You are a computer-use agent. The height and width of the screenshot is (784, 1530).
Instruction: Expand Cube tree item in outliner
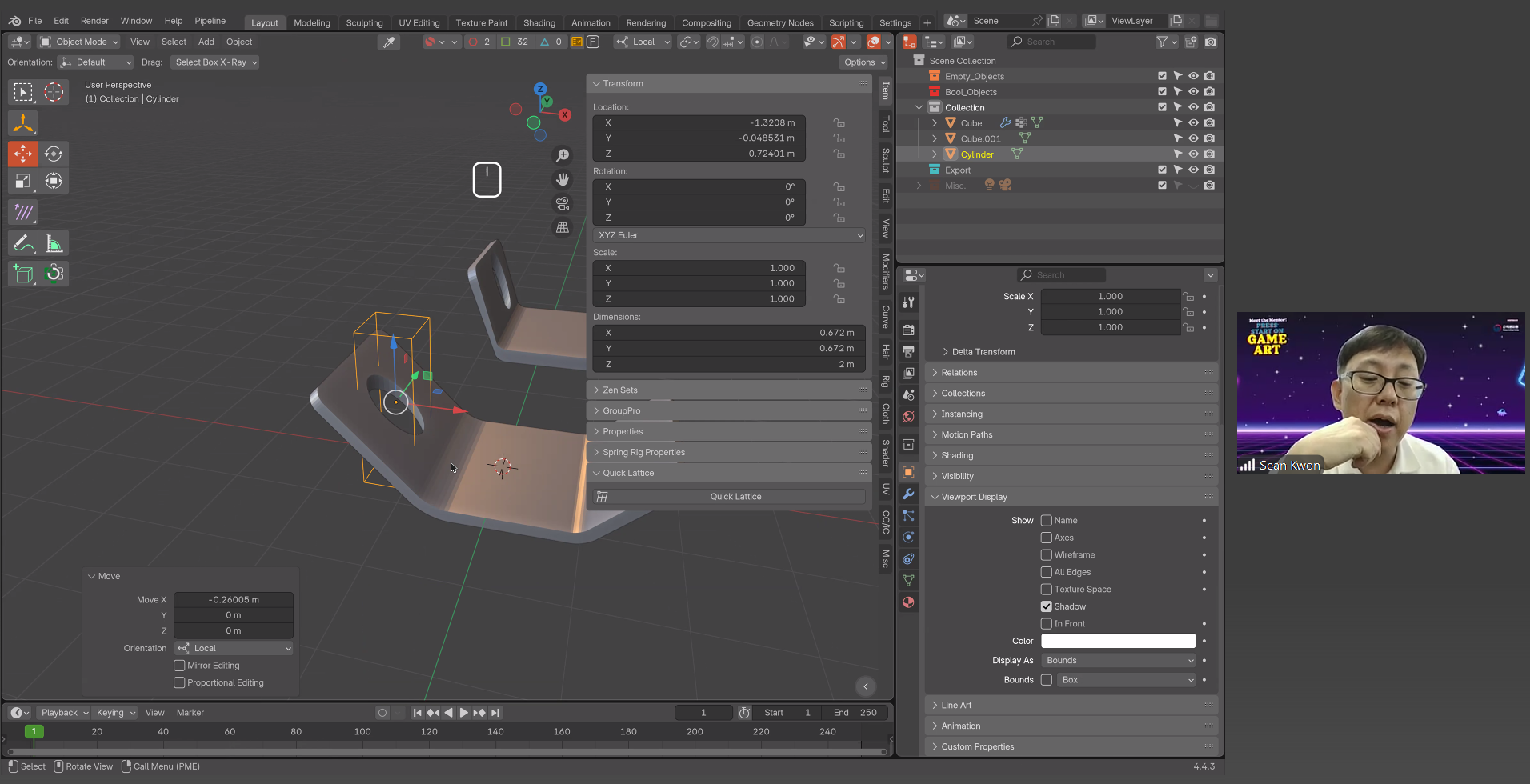(x=934, y=123)
